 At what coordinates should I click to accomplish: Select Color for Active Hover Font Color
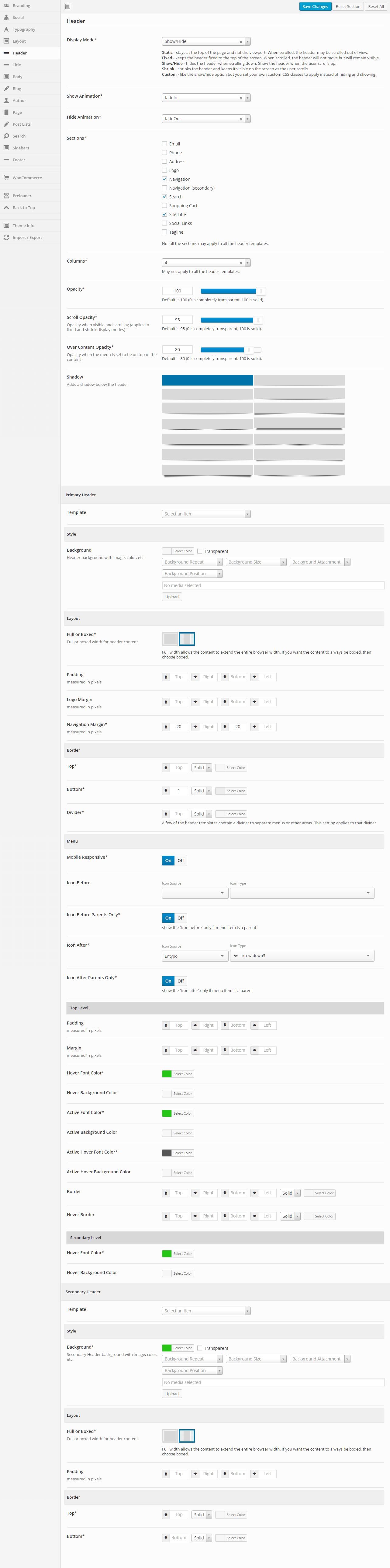click(x=178, y=1153)
